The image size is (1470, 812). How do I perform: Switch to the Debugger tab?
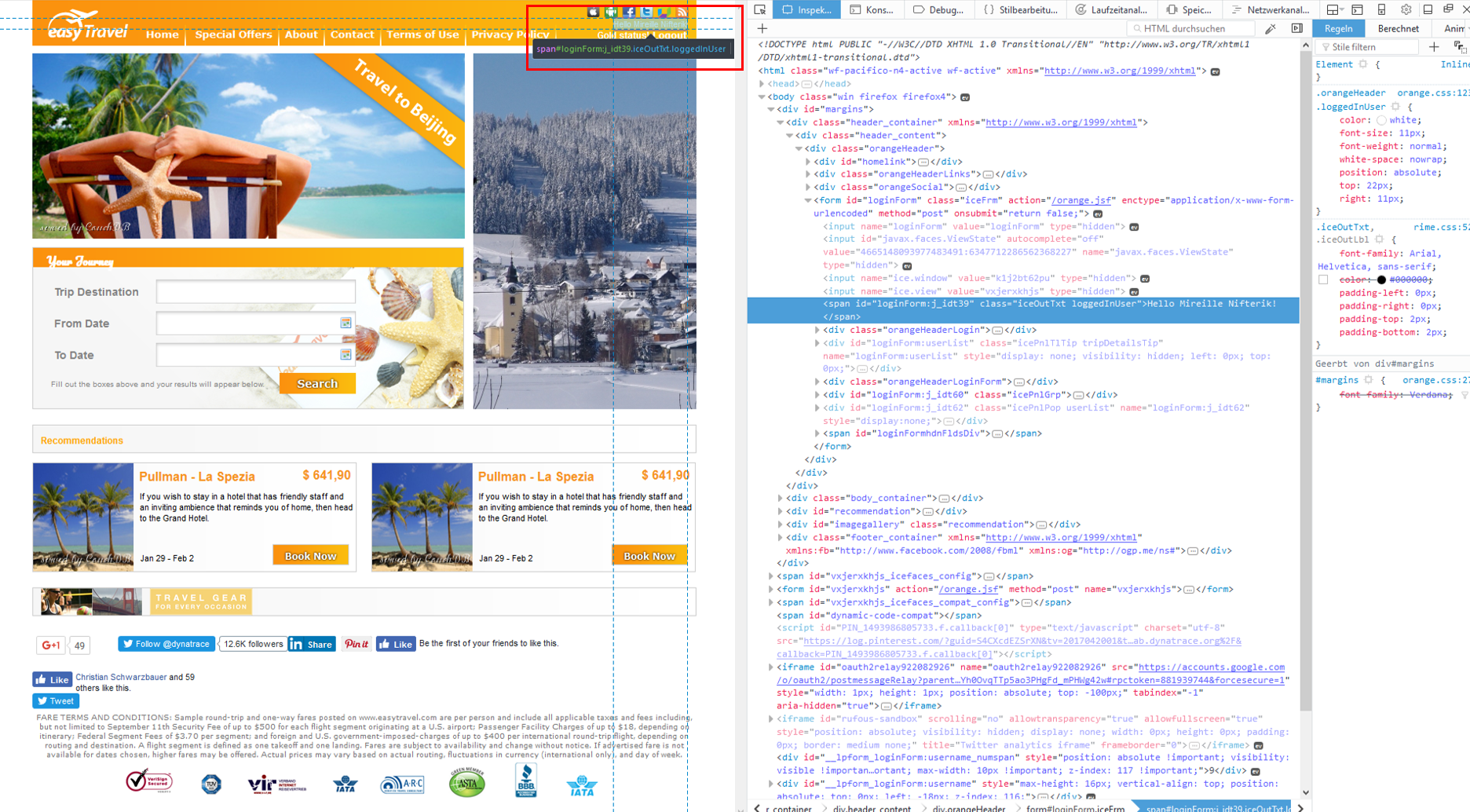click(938, 9)
